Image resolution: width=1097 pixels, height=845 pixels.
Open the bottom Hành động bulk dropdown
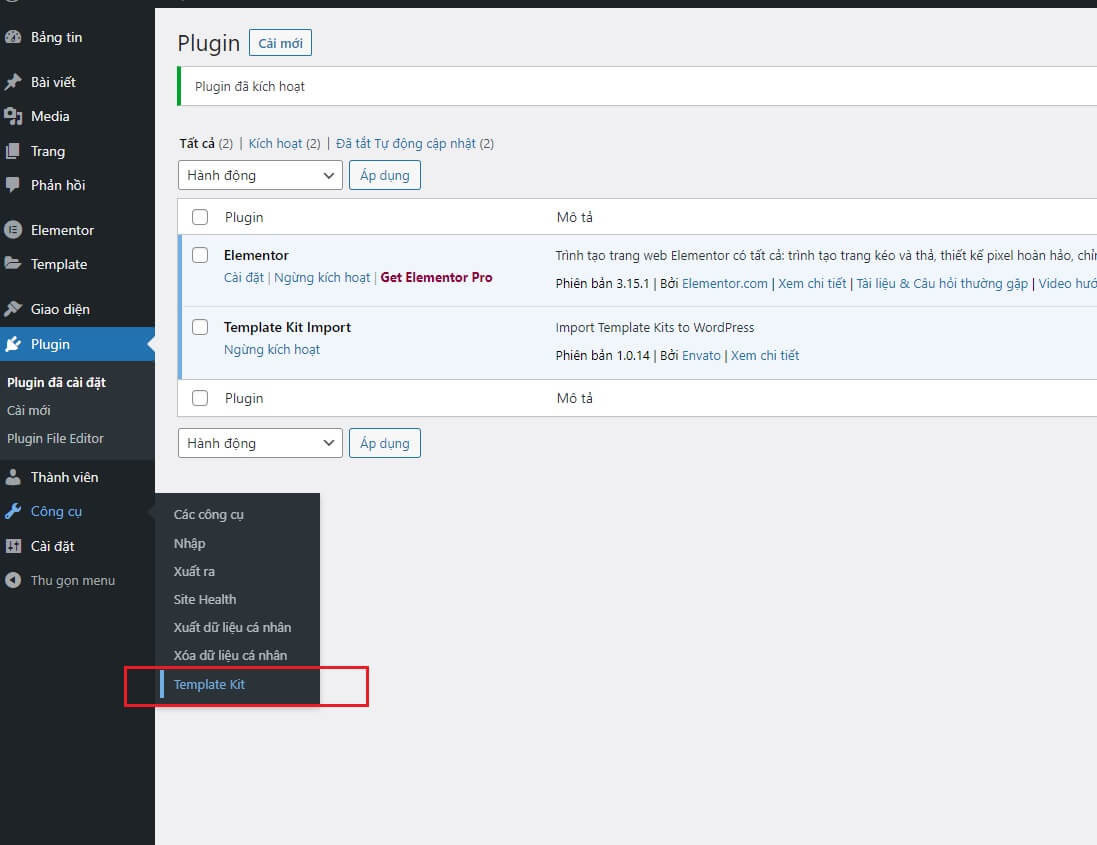(260, 443)
